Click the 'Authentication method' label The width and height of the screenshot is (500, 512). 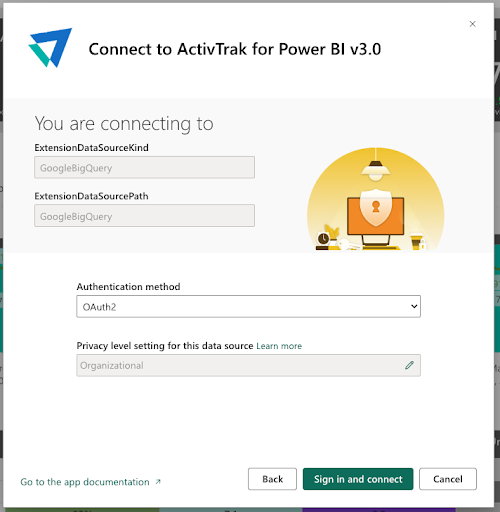128,287
